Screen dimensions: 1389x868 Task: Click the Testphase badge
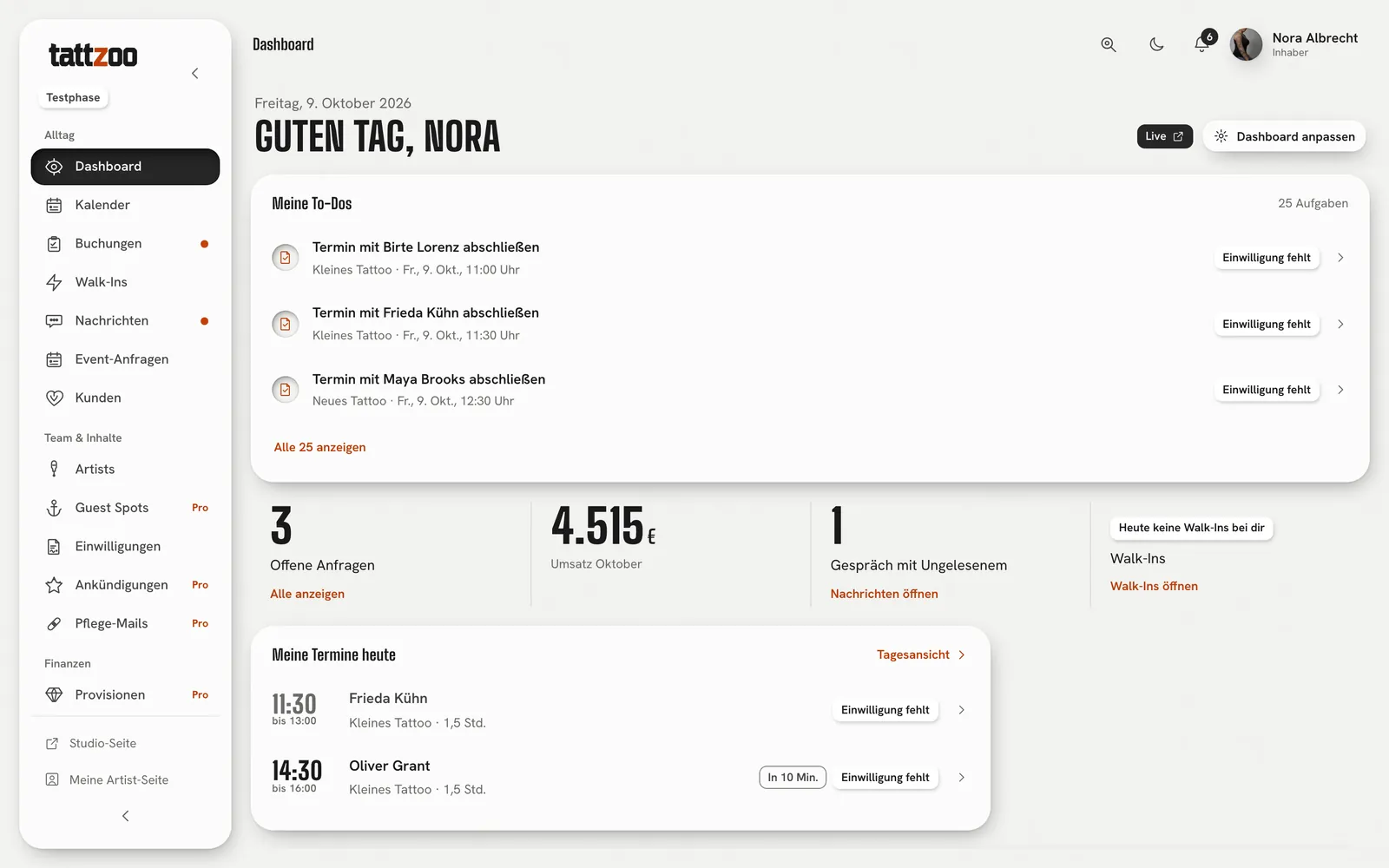[x=73, y=98]
